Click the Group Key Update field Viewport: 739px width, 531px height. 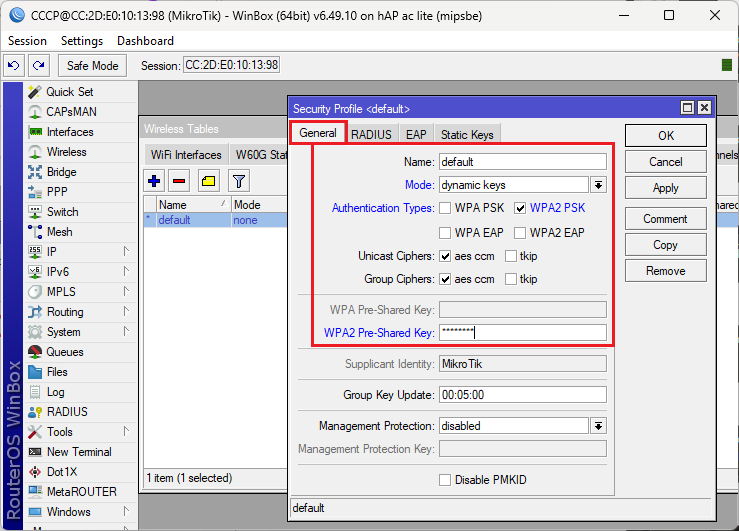523,395
